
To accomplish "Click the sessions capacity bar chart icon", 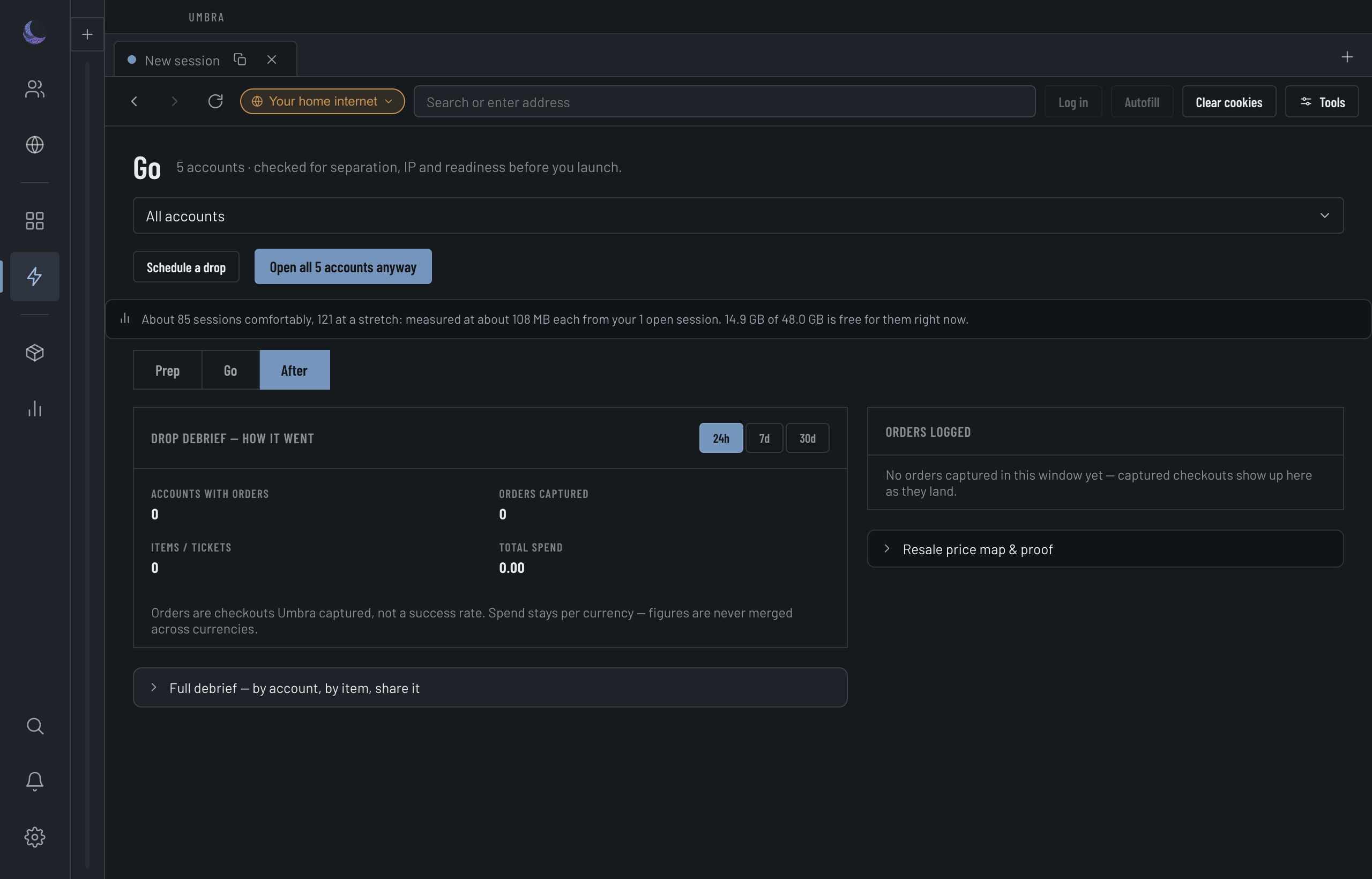I will [125, 318].
